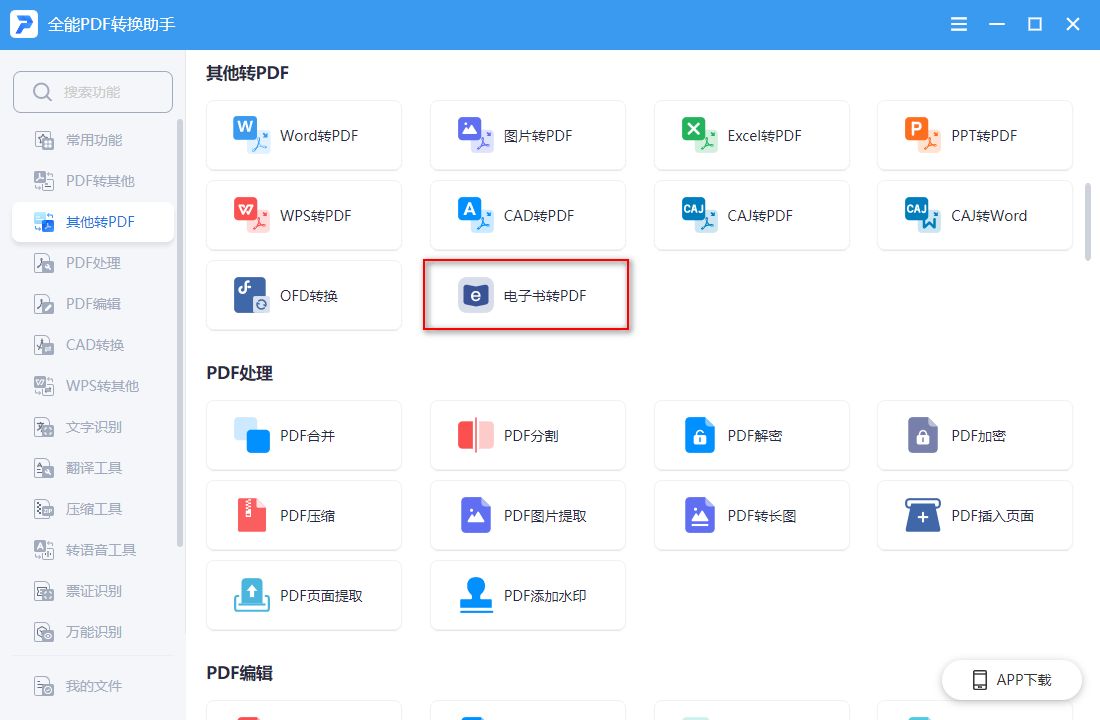Screen dimensions: 1100x720
Task: Maximize the application window
Action: point(1035,25)
